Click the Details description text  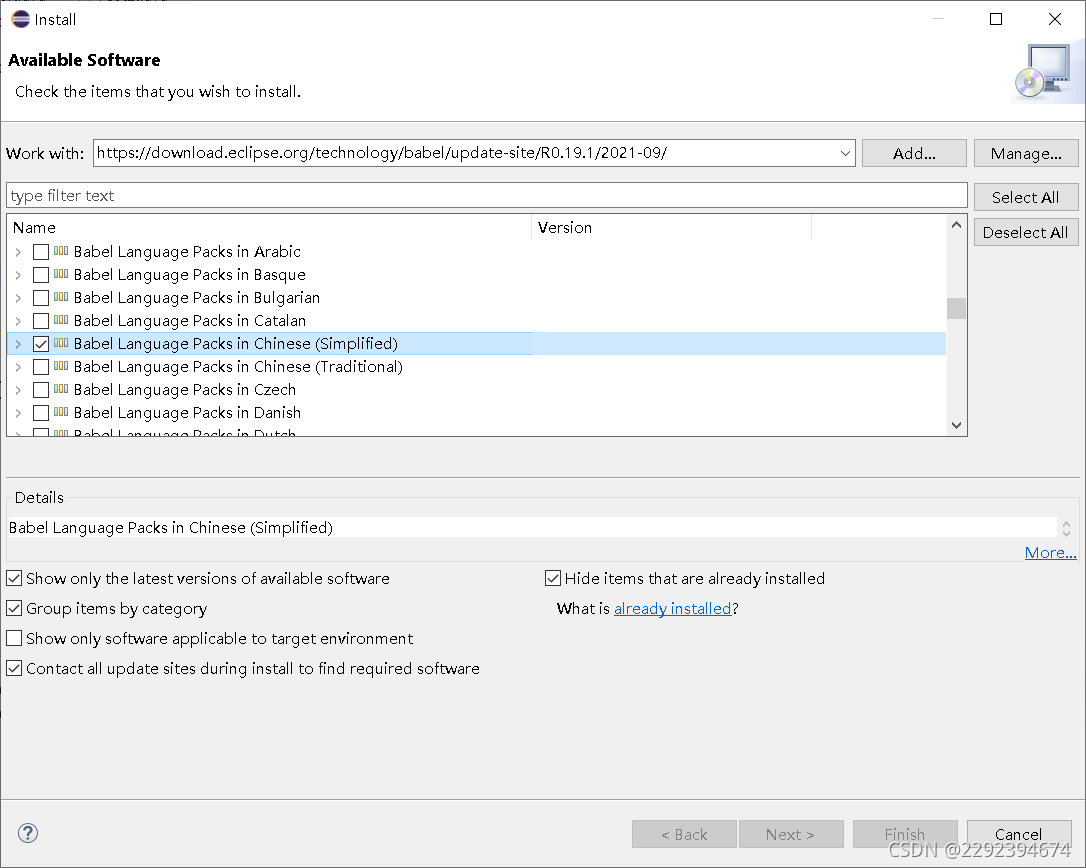pyautogui.click(x=170, y=528)
